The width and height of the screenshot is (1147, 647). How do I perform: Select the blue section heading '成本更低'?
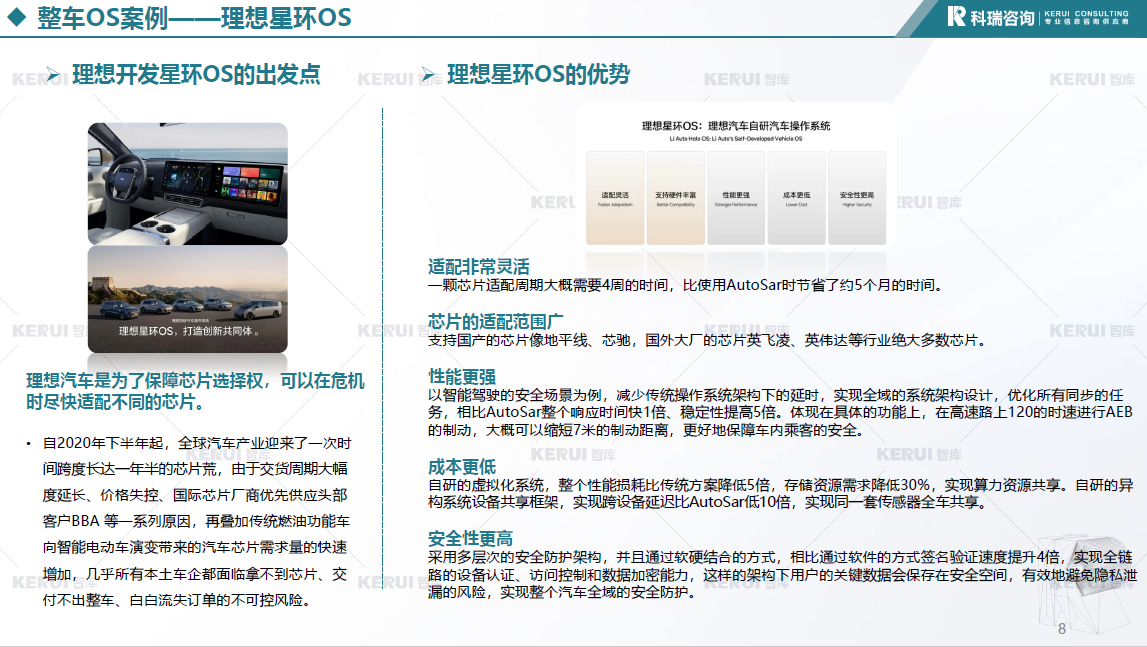coord(462,466)
